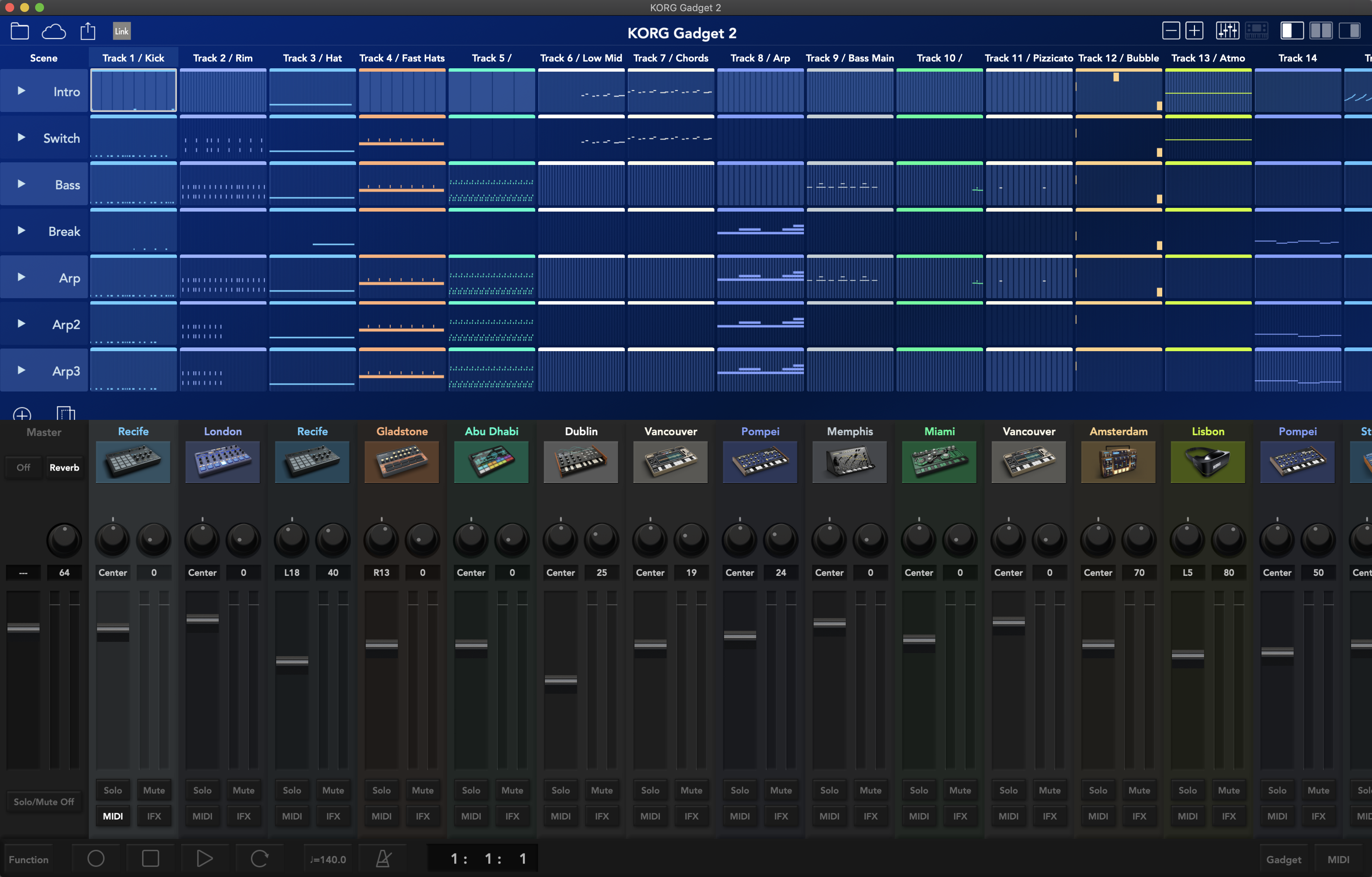Viewport: 1372px width, 877px height.
Task: Mute the Memphis channel
Action: click(x=871, y=790)
